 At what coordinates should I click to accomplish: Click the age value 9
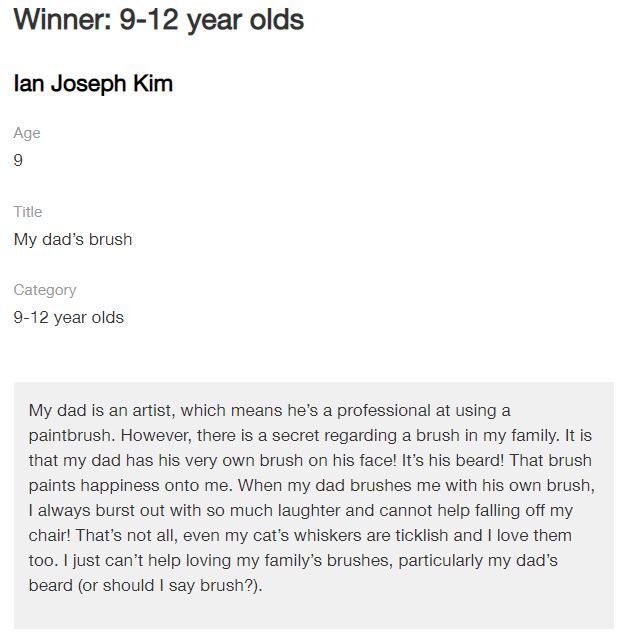click(x=18, y=160)
